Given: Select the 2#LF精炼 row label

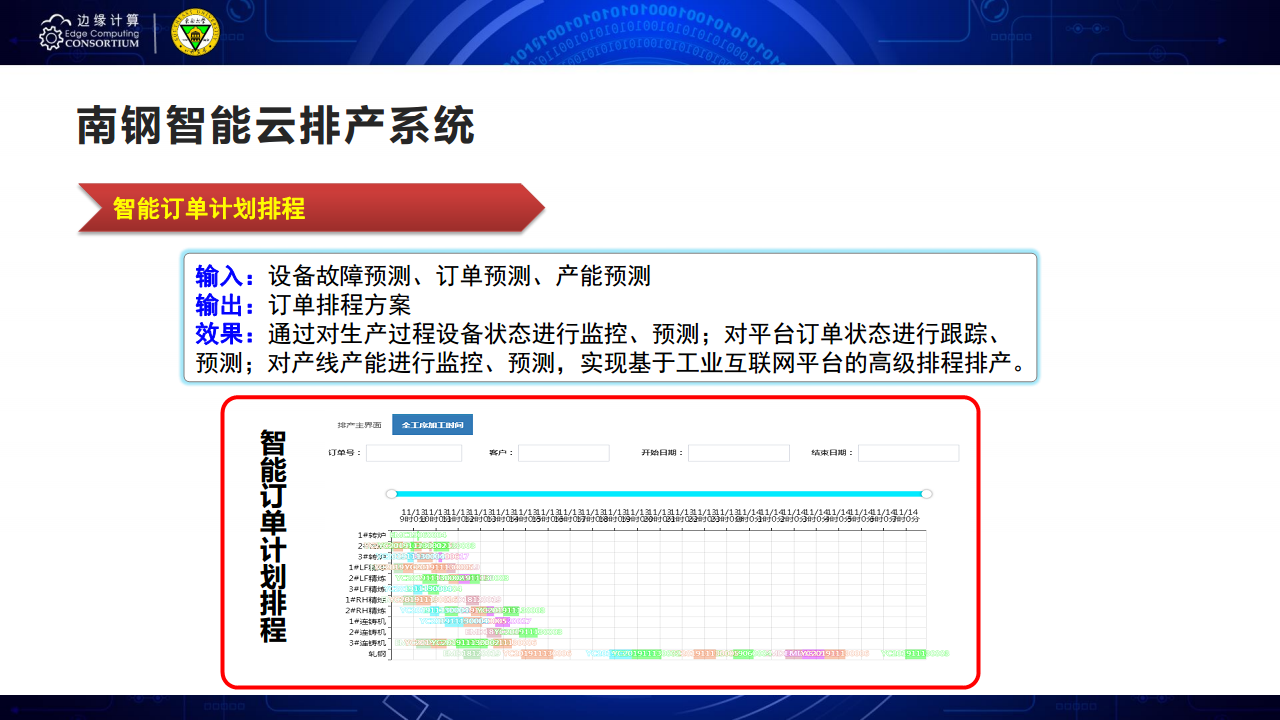Looking at the screenshot, I should (x=367, y=578).
